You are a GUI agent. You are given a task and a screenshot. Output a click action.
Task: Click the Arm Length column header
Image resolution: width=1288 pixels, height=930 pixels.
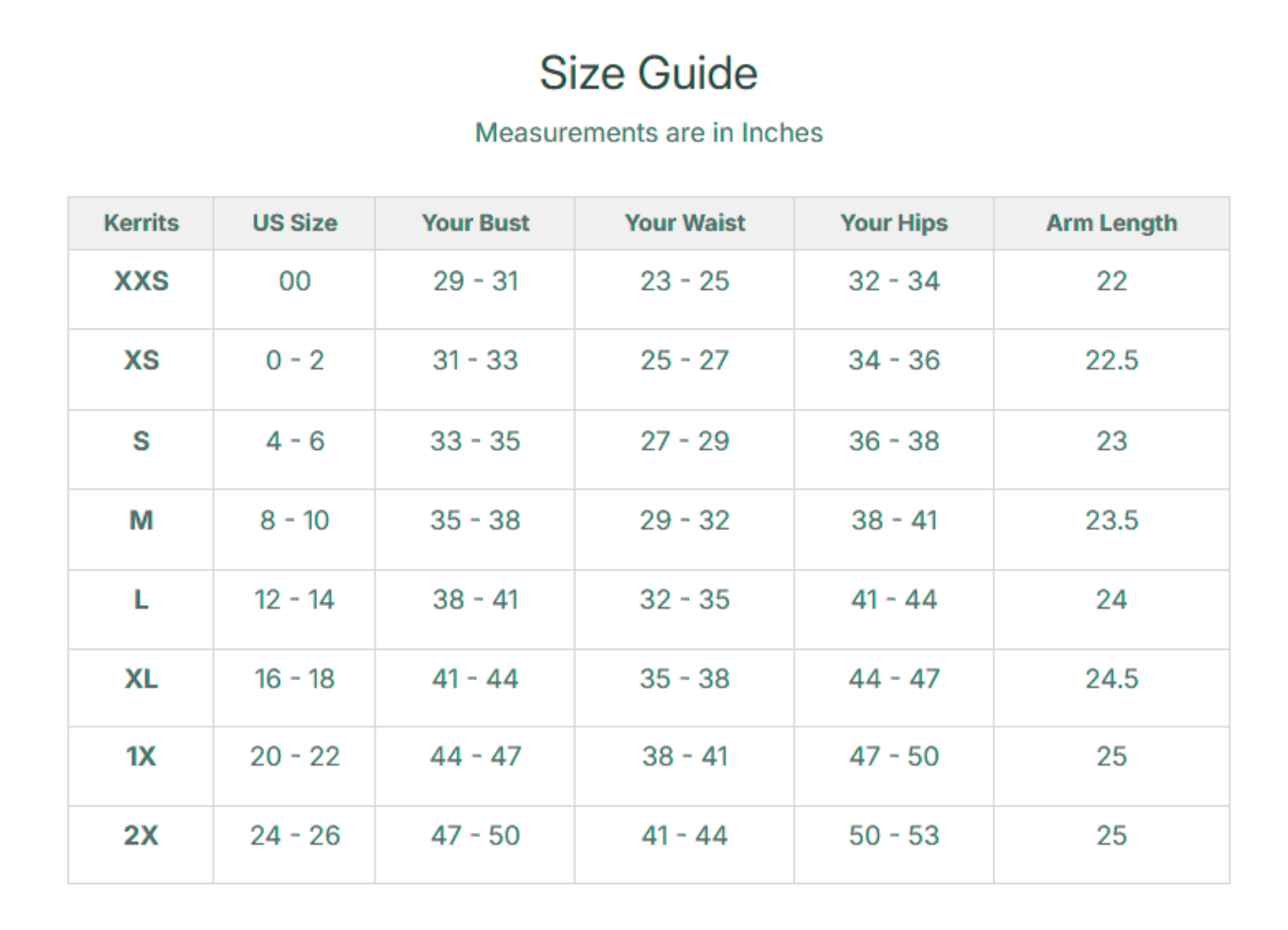click(x=1111, y=223)
